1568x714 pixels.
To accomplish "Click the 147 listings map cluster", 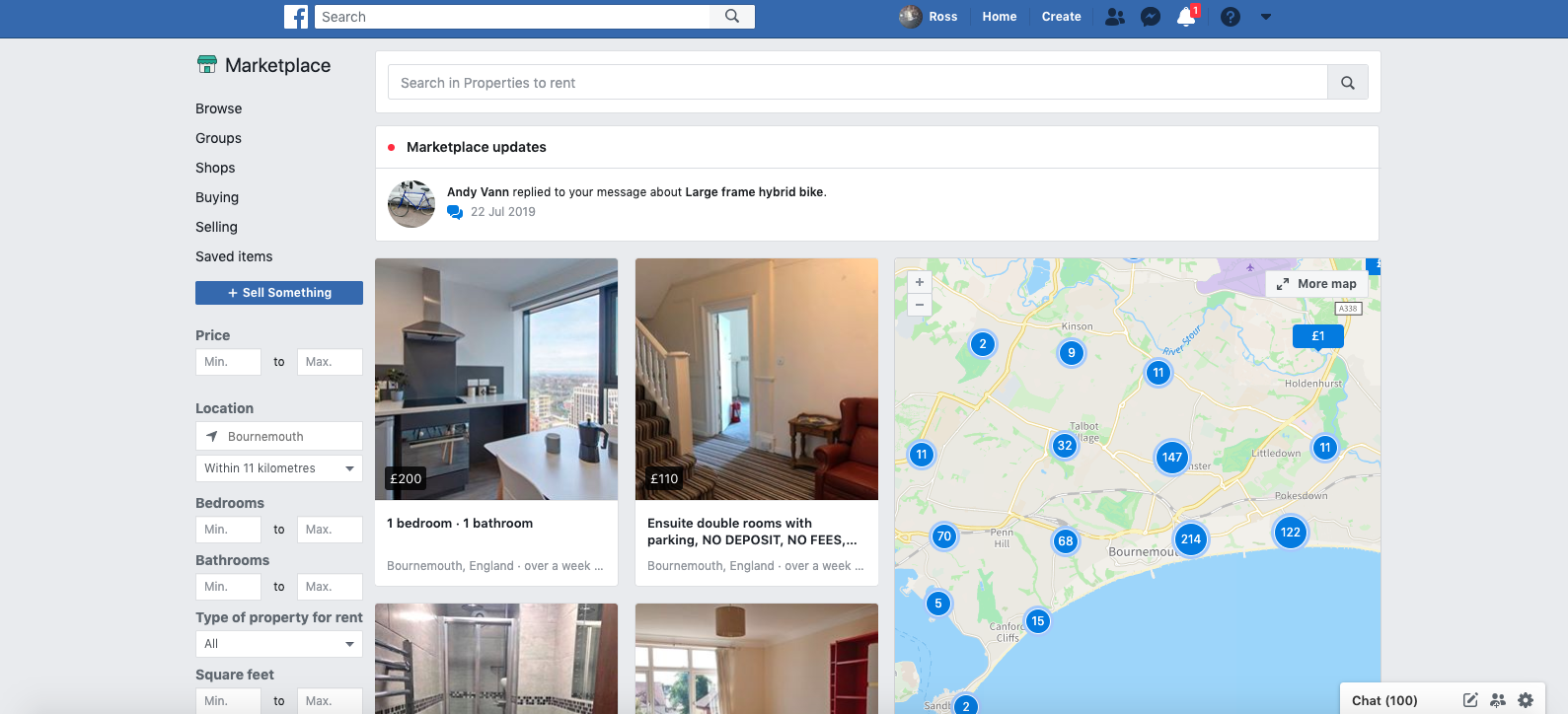I will coord(1172,458).
